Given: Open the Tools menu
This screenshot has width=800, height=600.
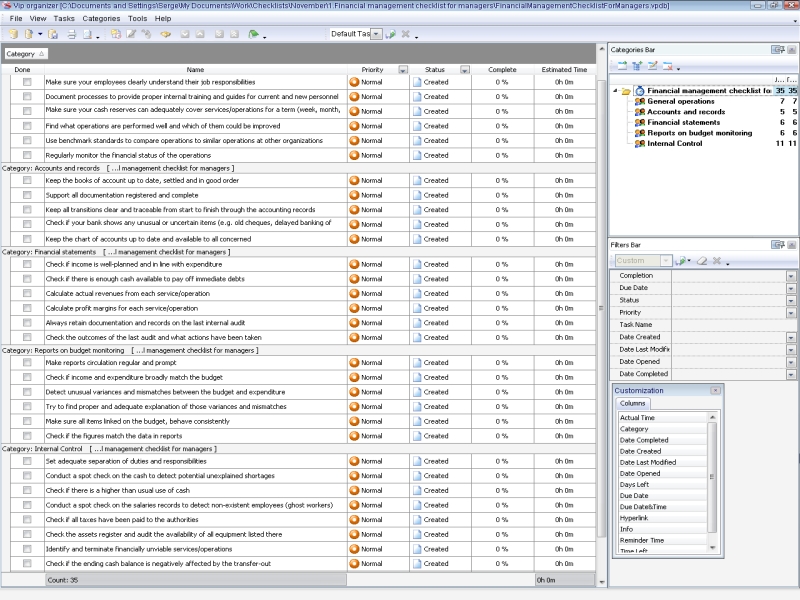Looking at the screenshot, I should click(137, 19).
